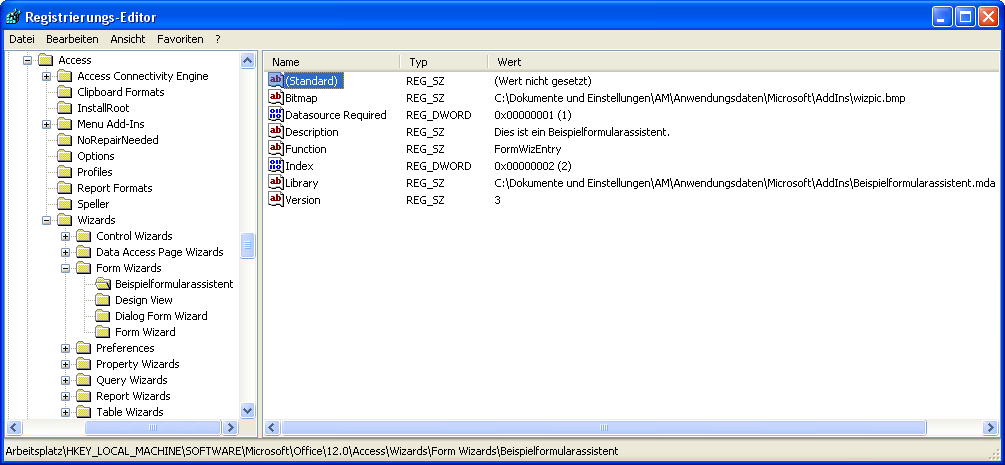Screen dimensions: 1005x465
Task: Select the Datasource Required DWORD icon
Action: (276, 114)
